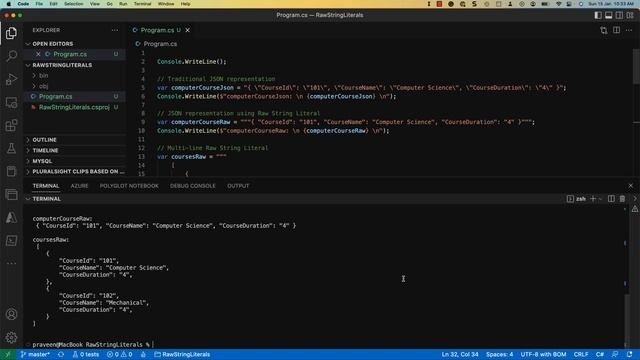Switch to the Polyglot Notebook tab
This screenshot has width=640, height=360.
coord(129,186)
